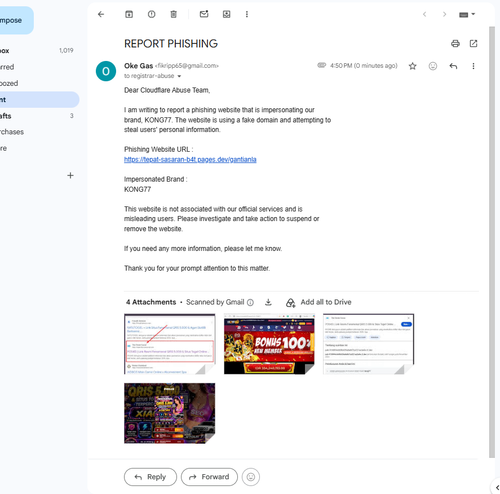
Task: Add an emoji reaction to message
Action: click(x=433, y=66)
